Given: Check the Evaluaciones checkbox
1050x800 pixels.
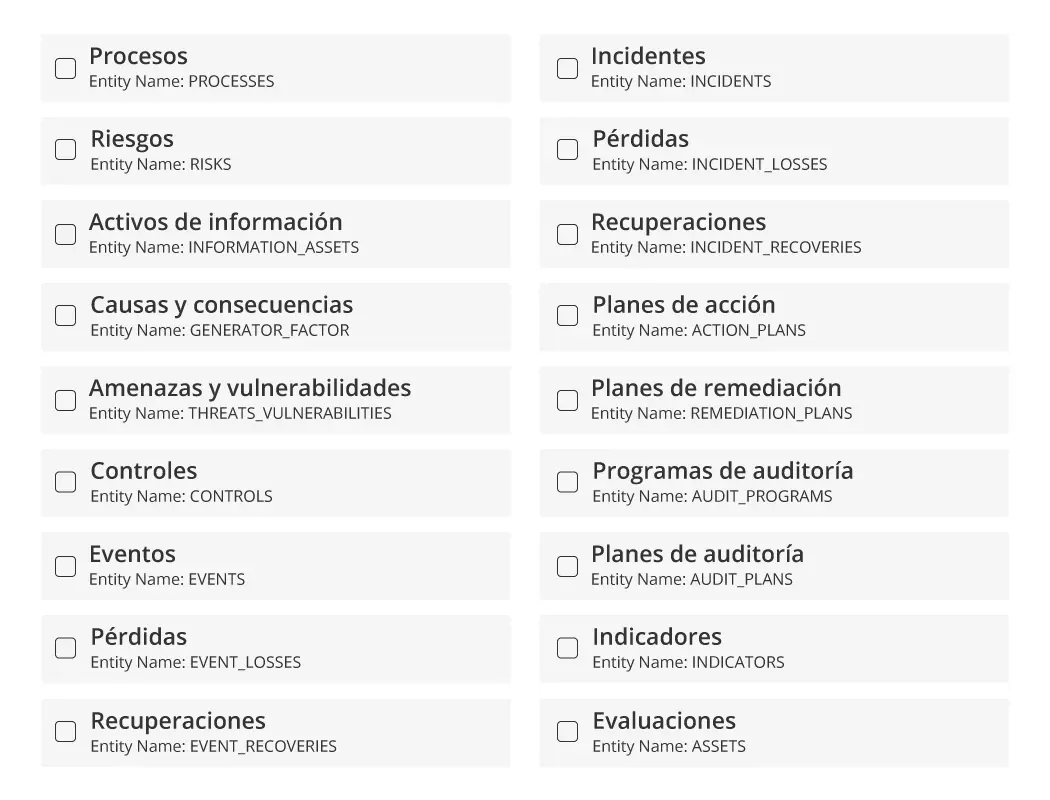Looking at the screenshot, I should click(x=567, y=731).
